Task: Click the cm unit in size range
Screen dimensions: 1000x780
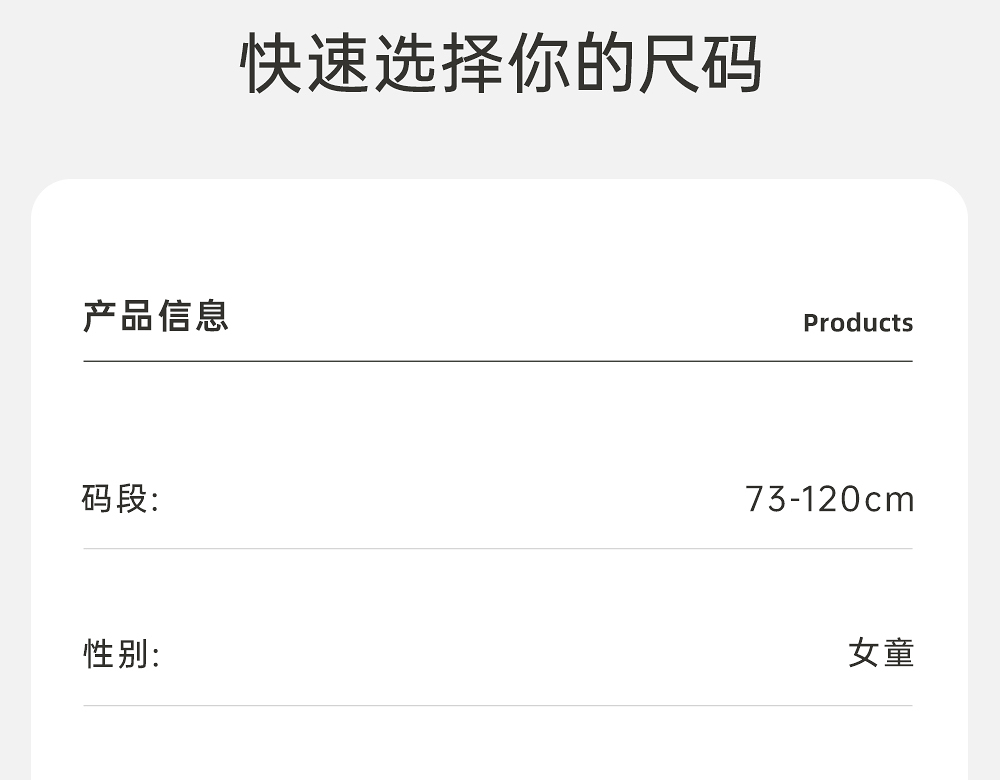Action: (889, 499)
